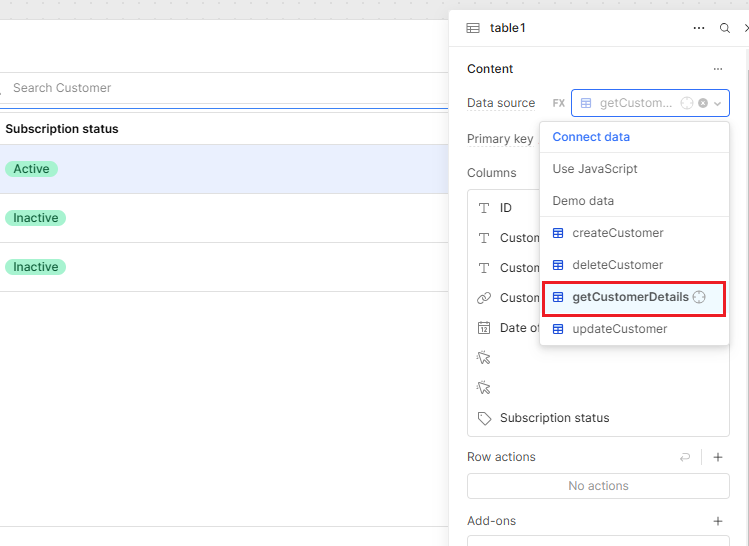Select Demo data option
The image size is (749, 546).
634,201
